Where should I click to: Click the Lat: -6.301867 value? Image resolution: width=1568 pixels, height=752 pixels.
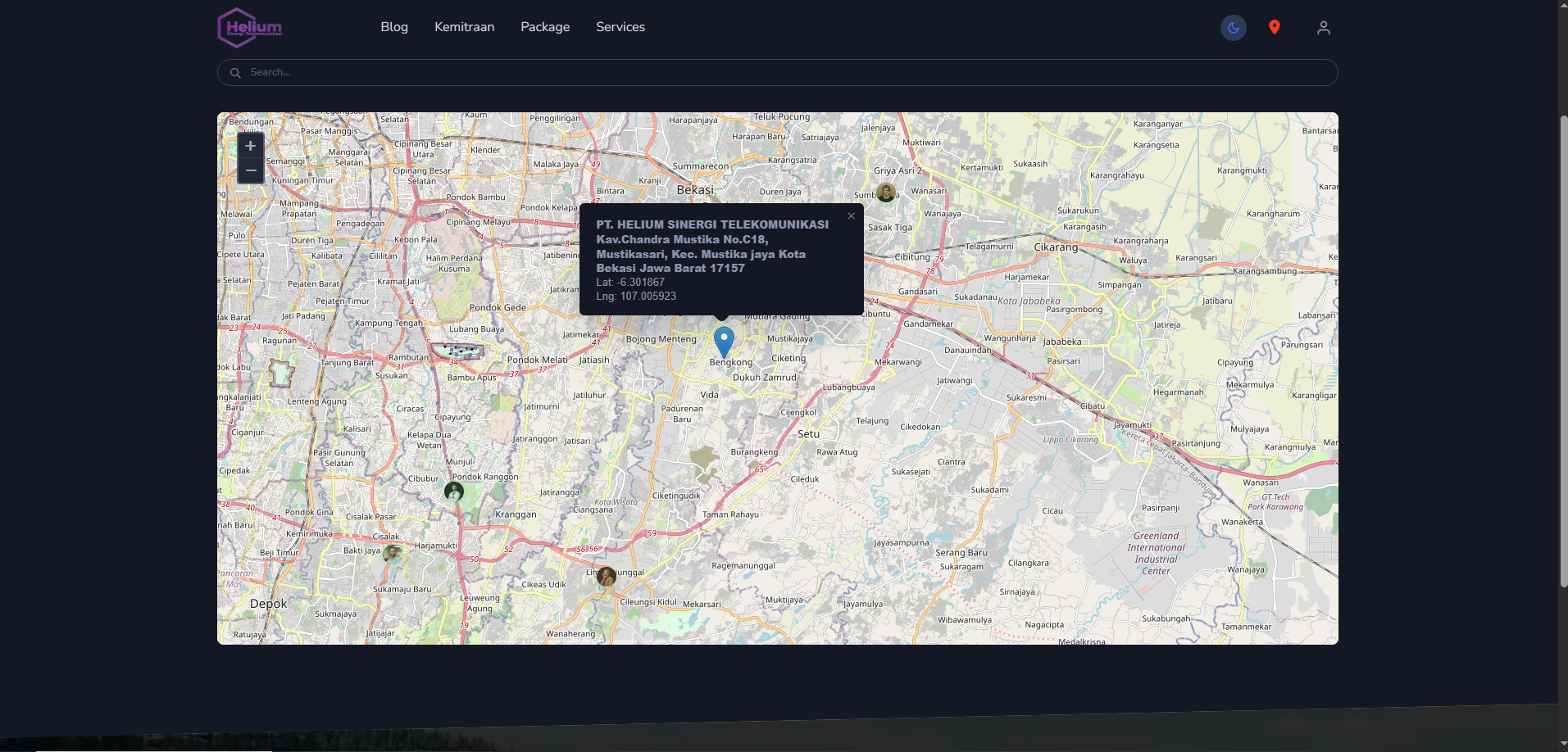(630, 282)
